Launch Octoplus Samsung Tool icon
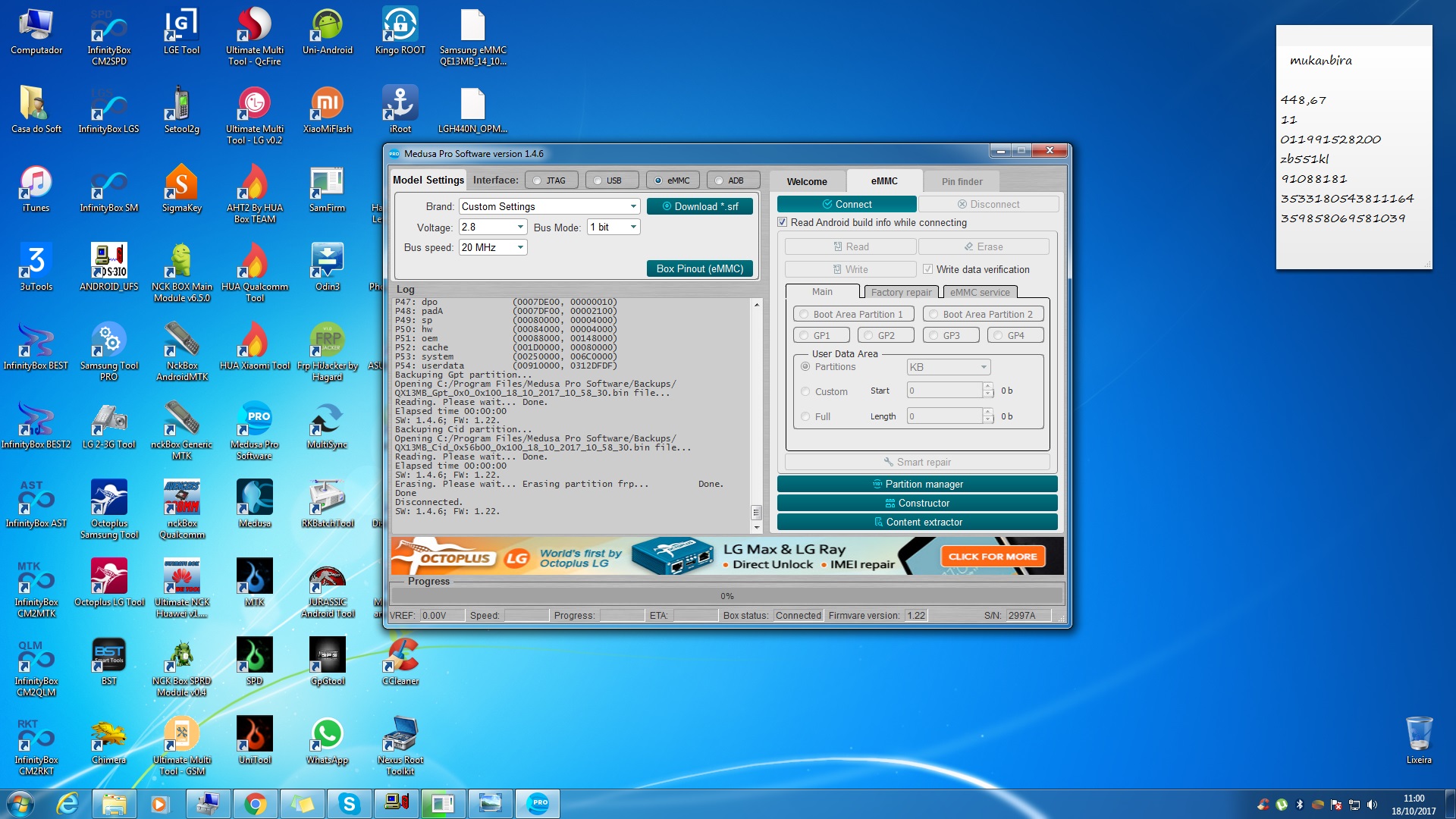 [108, 511]
